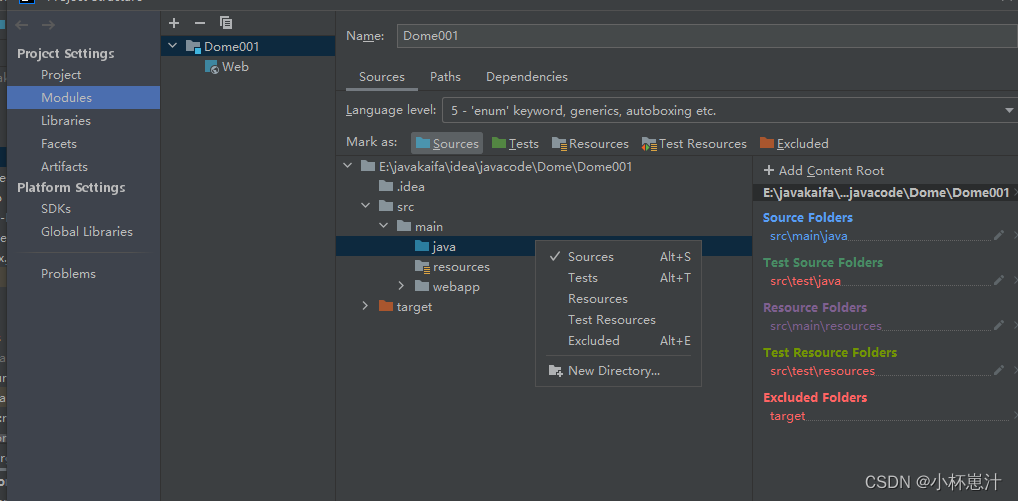Click the forward navigation arrow

(x=48, y=25)
